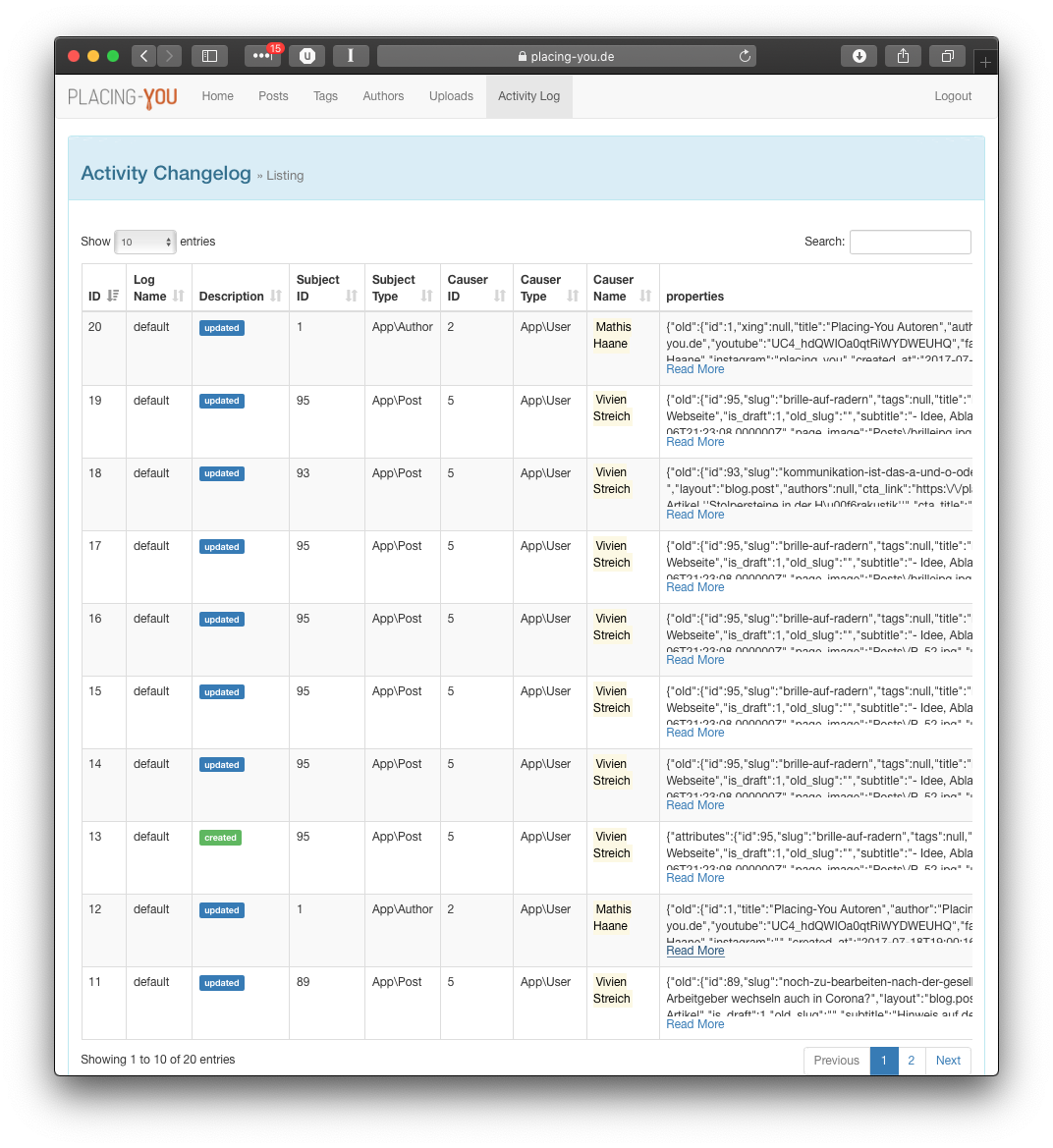Select the Activity Log tab
Viewport: 1053px width, 1148px height.
[x=528, y=96]
